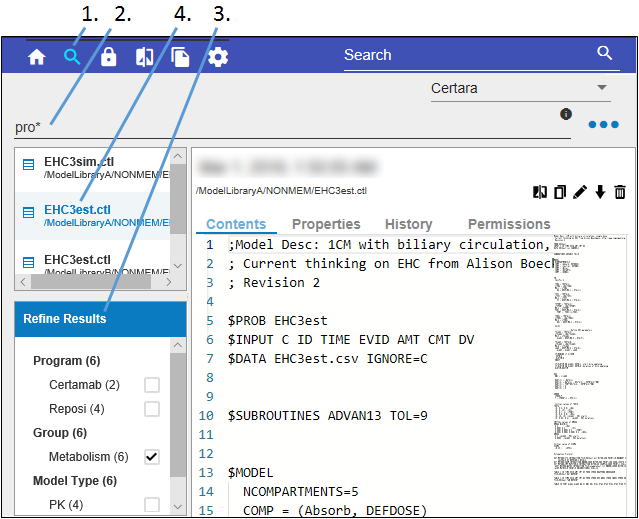Click results list scroll up arrow

pyautogui.click(x=178, y=156)
